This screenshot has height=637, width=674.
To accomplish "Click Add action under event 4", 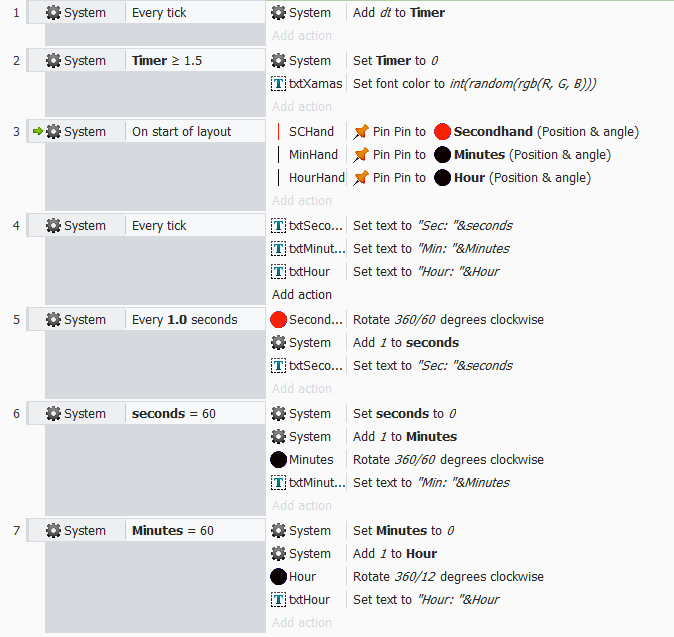I will click(302, 294).
